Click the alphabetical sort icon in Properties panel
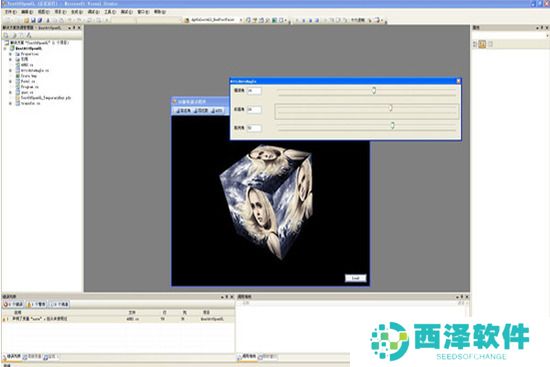550x367 pixels. click(x=483, y=44)
